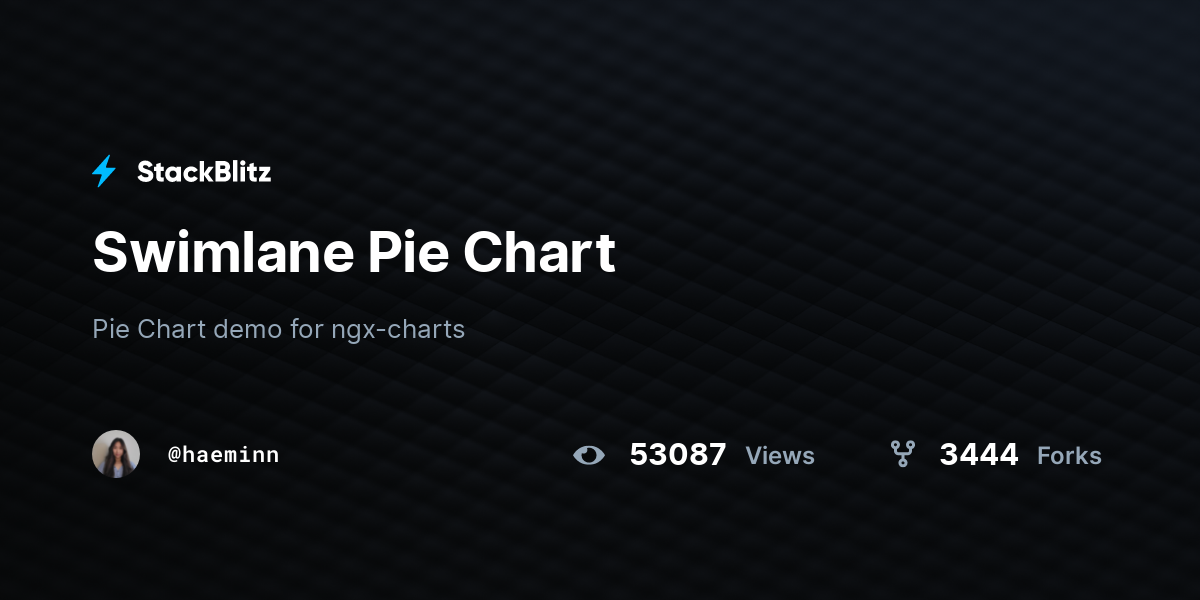Screen dimensions: 1200x600
Task: Click the Forks label
Action: [x=1069, y=456]
